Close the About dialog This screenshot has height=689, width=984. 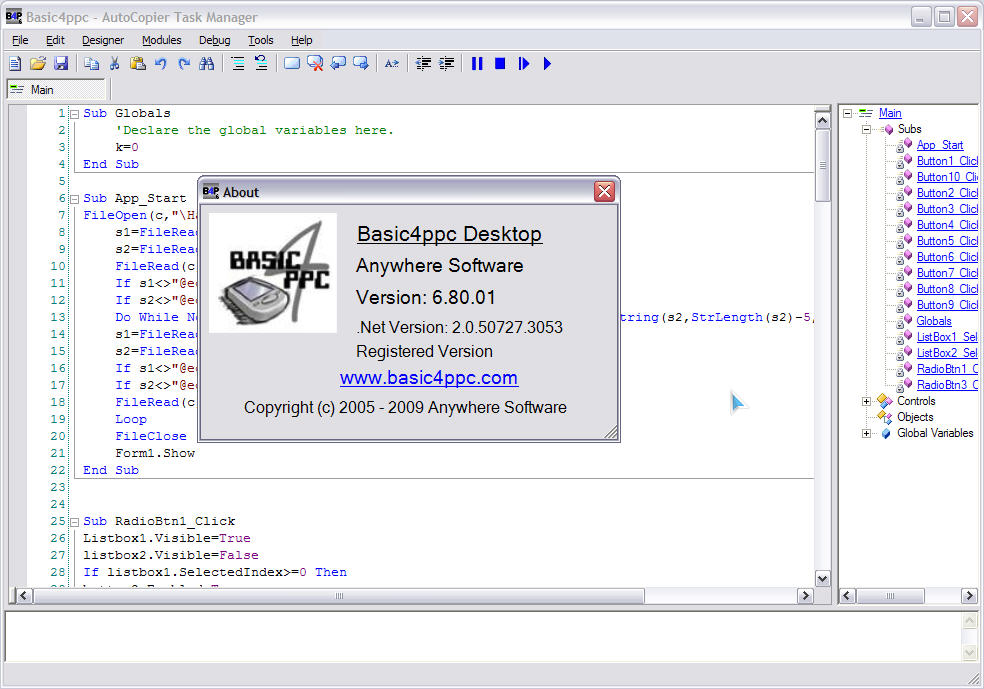click(604, 191)
